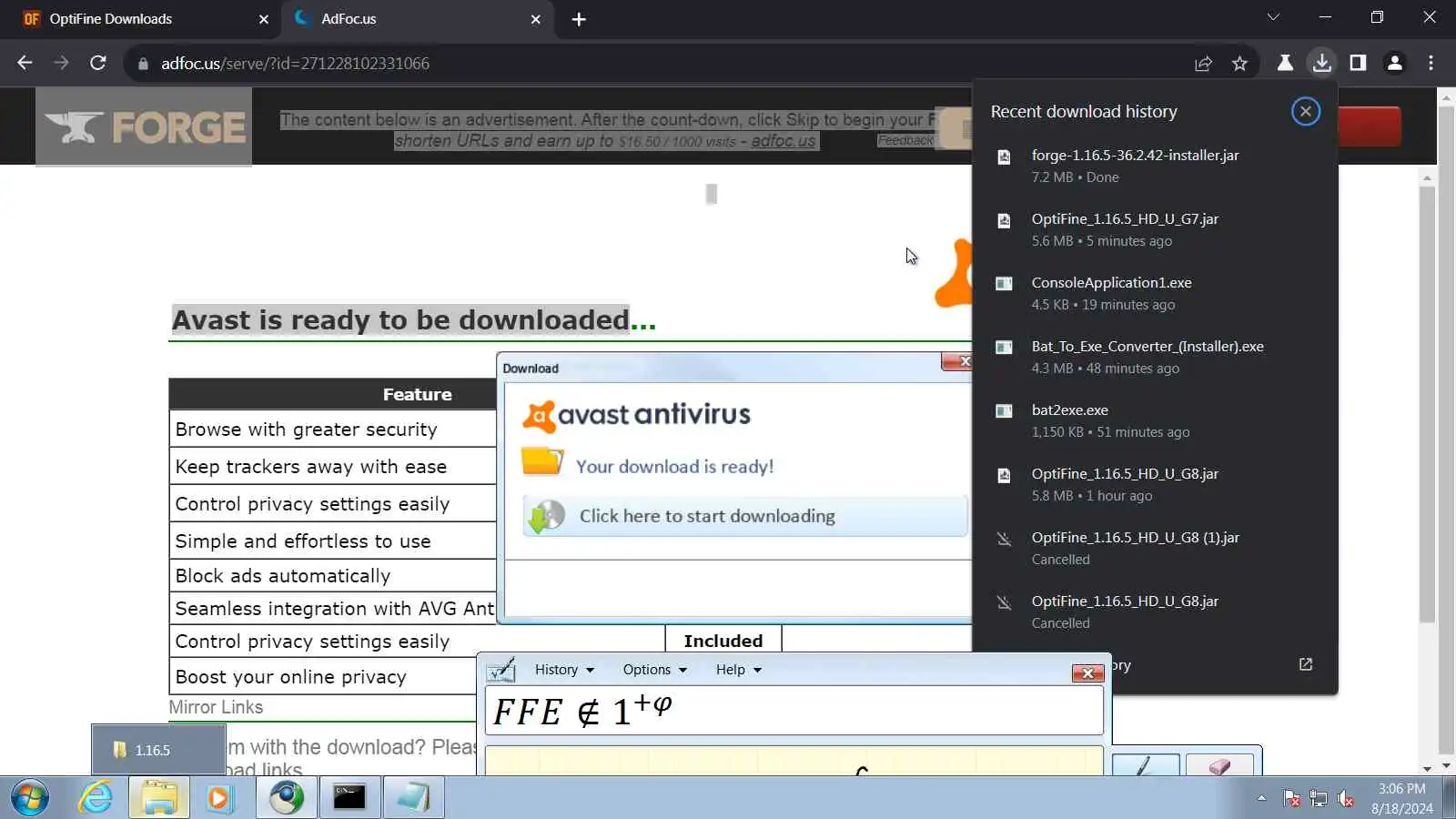The width and height of the screenshot is (1456, 819).
Task: Open Bat_To_Exe_Converter_(Installer).exe download entry
Action: tap(1155, 357)
